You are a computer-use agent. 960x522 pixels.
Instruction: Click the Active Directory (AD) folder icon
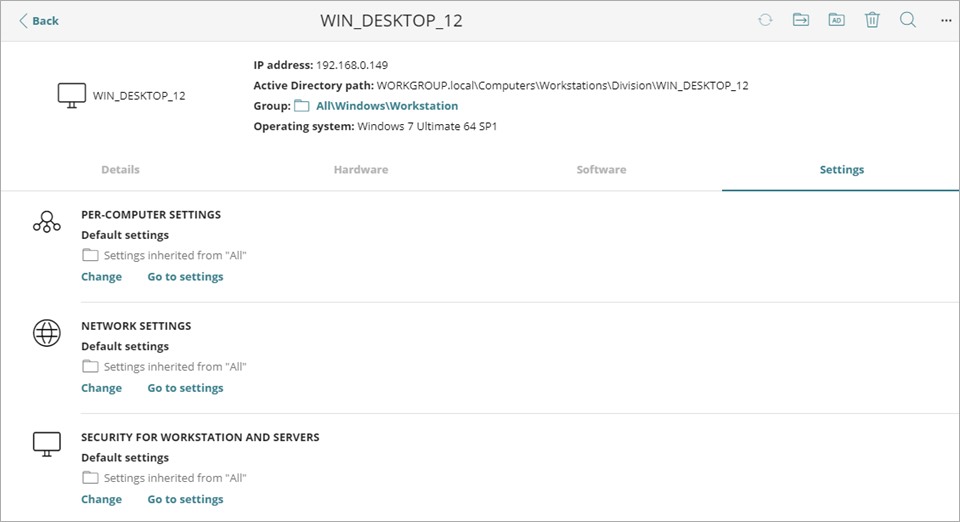pos(836,20)
